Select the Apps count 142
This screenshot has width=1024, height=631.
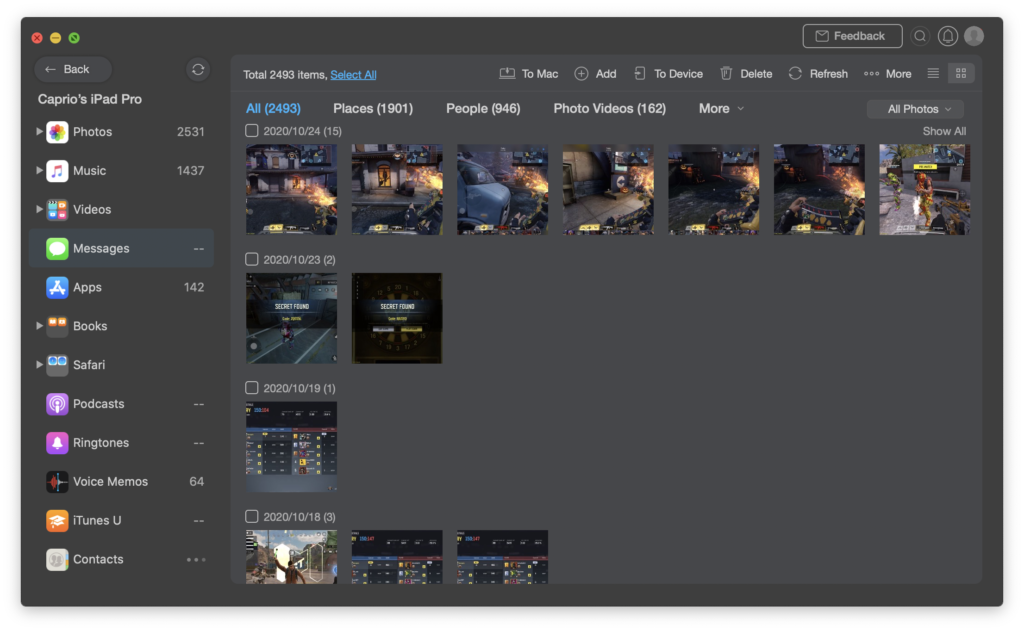pyautogui.click(x=194, y=287)
